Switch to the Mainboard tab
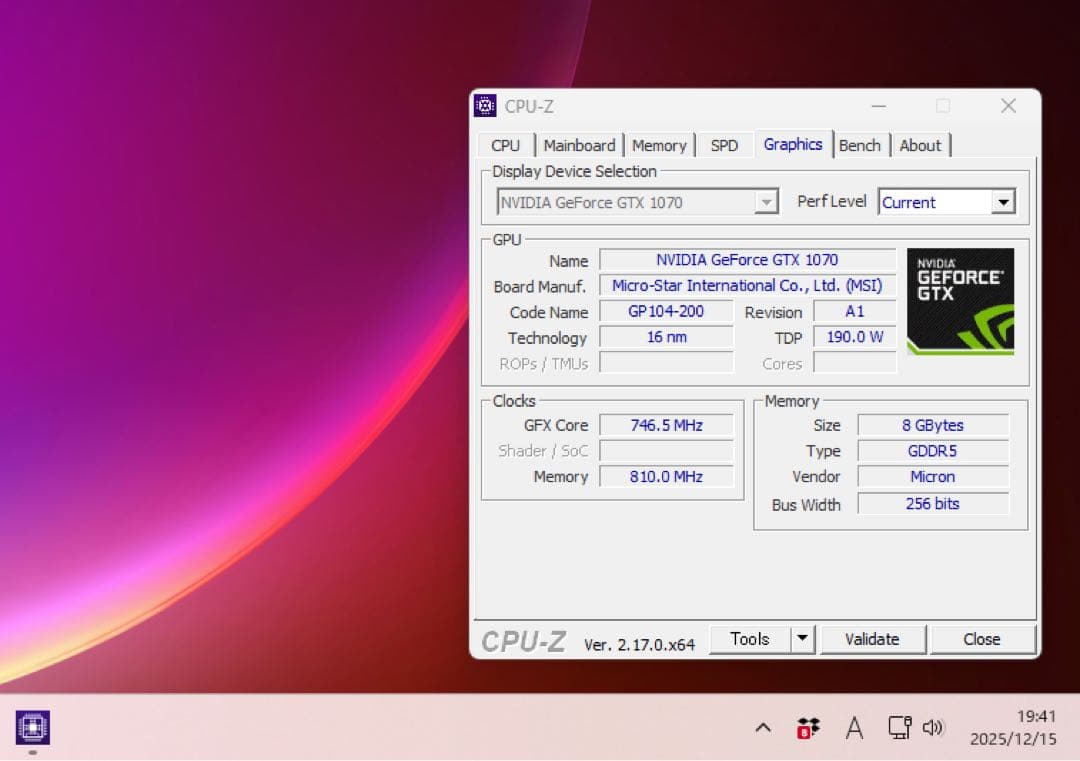The width and height of the screenshot is (1080, 761). point(580,145)
